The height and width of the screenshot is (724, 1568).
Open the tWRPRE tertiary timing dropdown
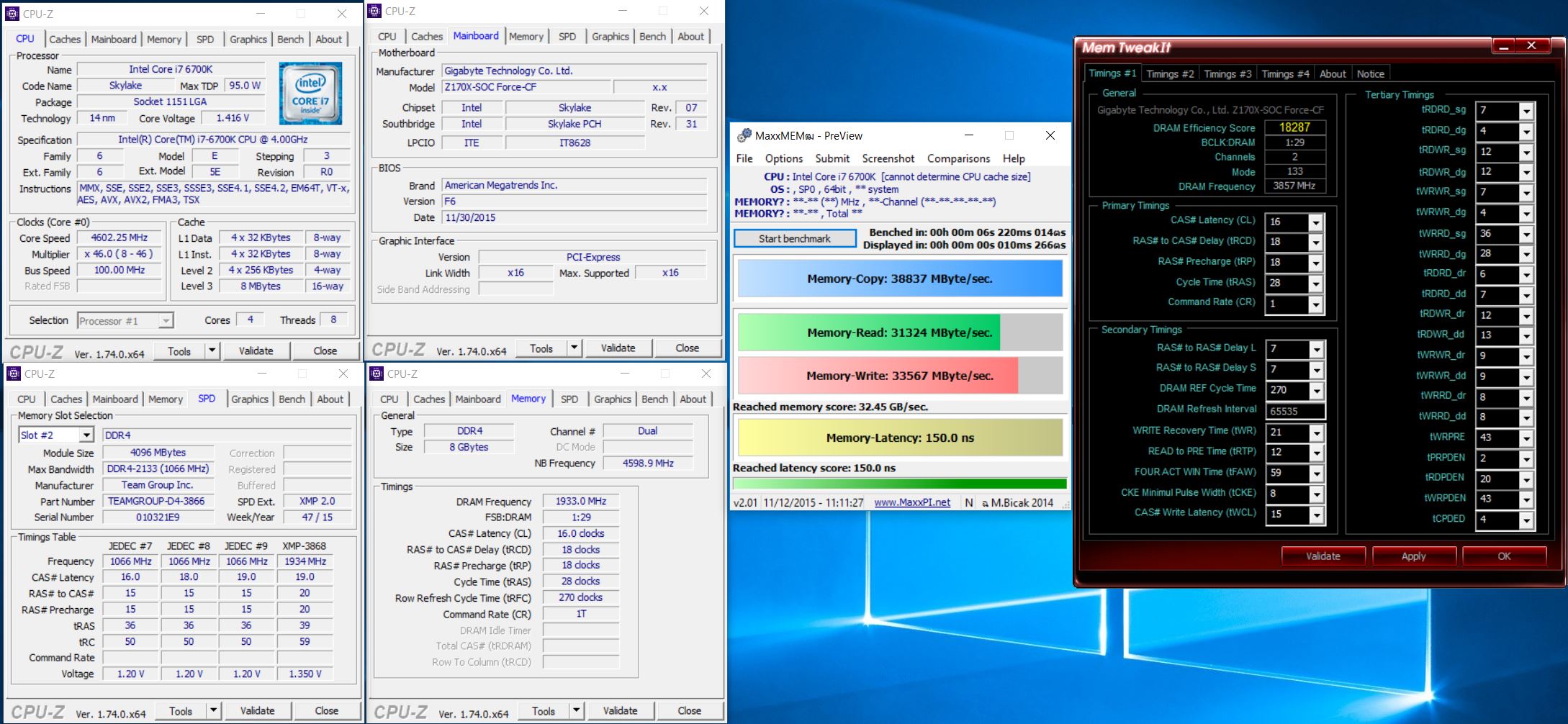1526,438
